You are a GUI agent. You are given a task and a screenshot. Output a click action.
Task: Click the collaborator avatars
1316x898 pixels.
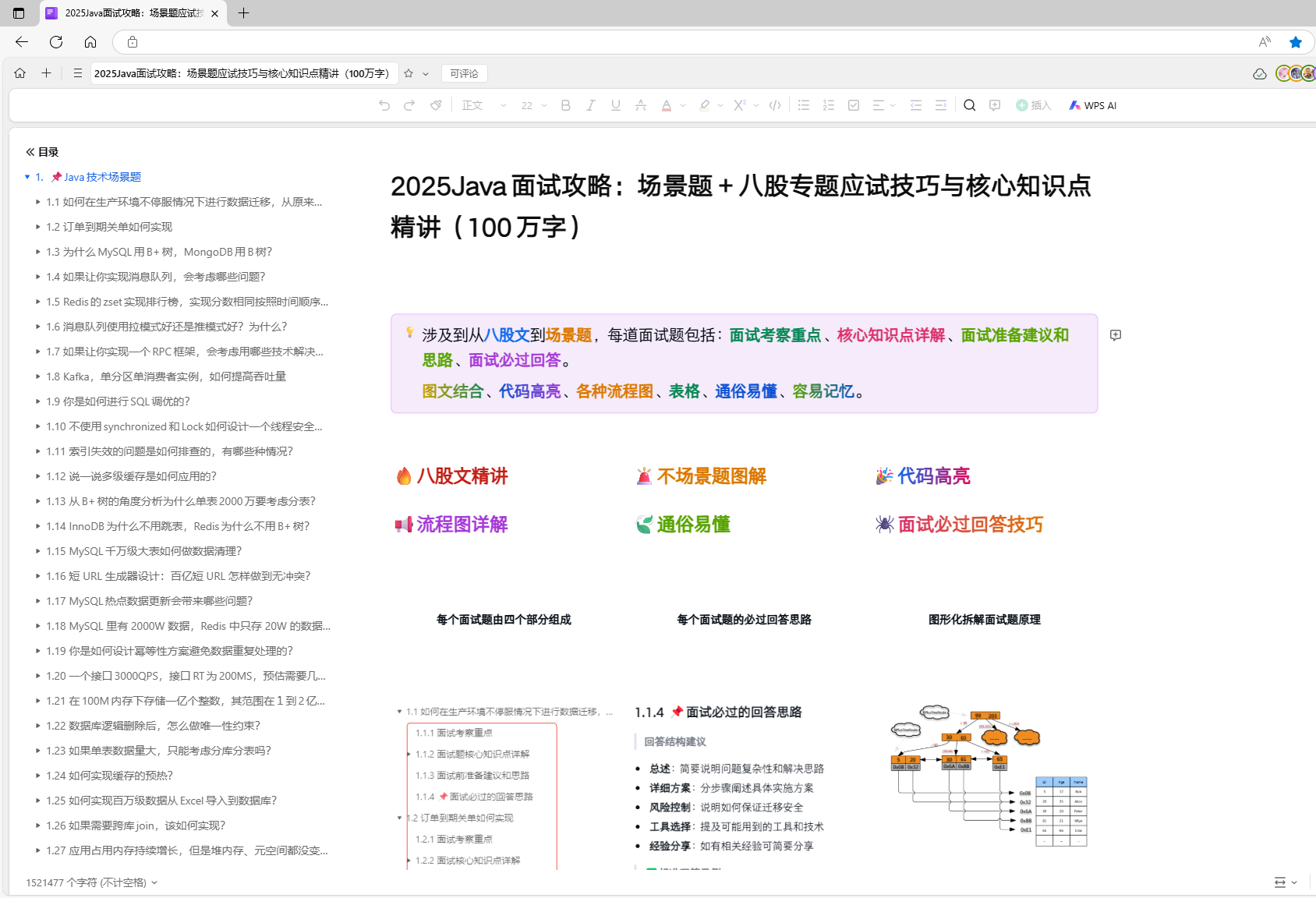point(1296,73)
